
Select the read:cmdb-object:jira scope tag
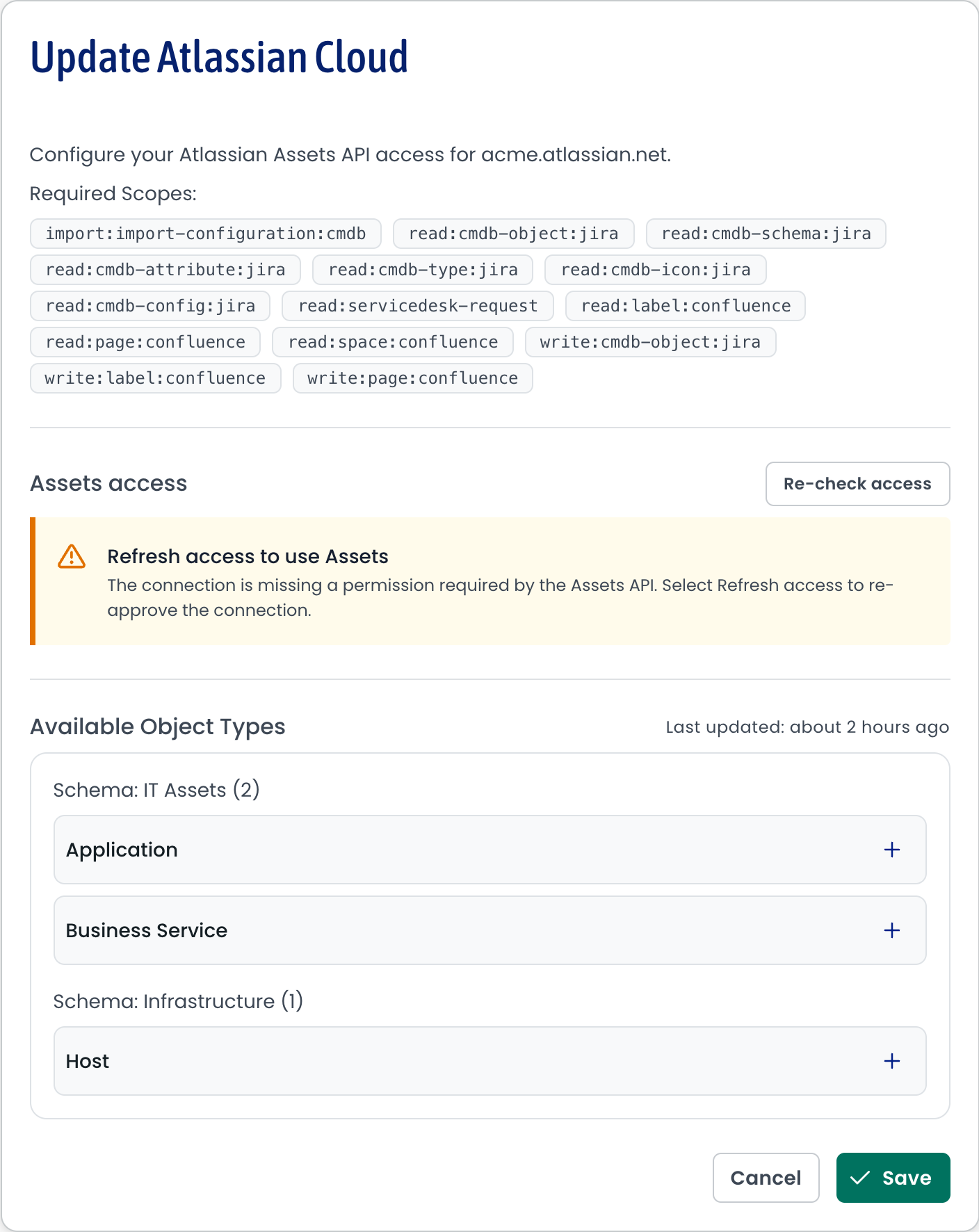[x=514, y=234]
